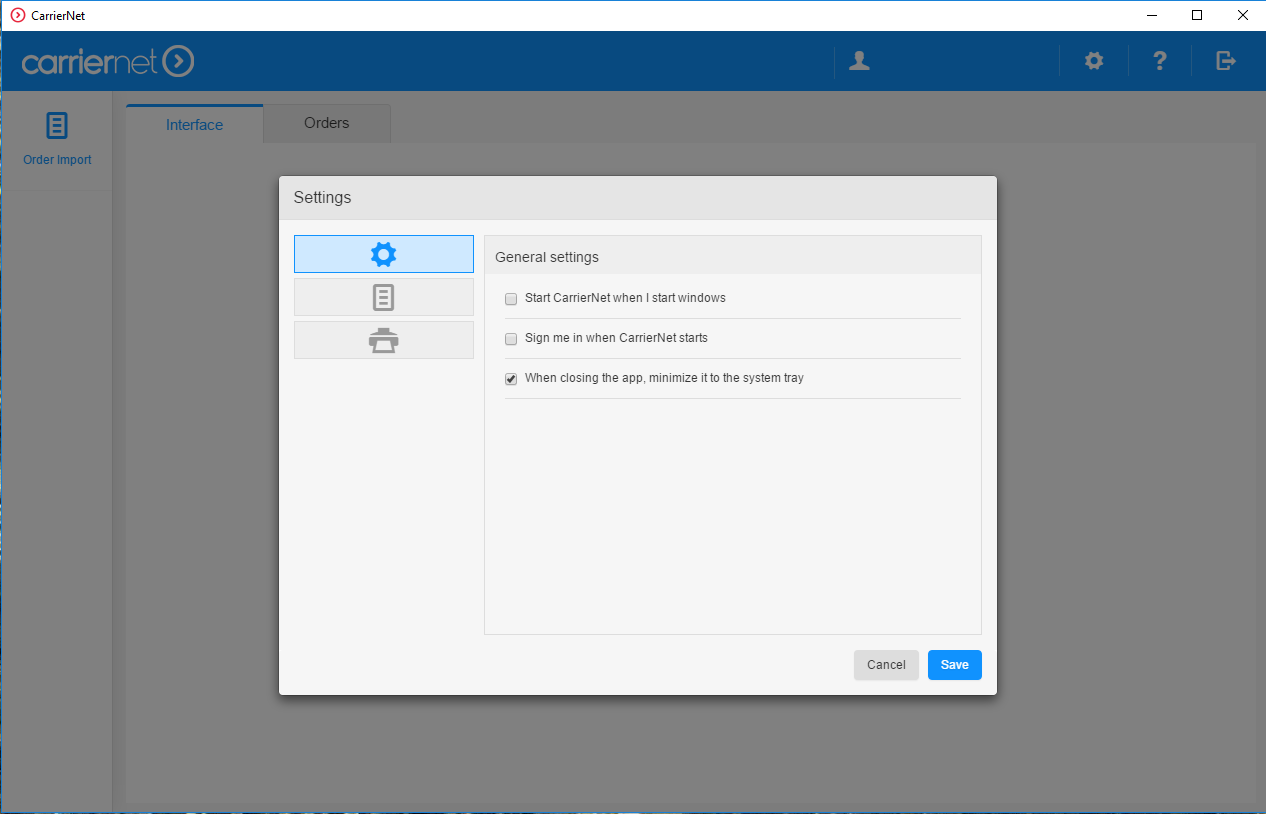Click the Order Import label
The image size is (1266, 814).
pos(57,160)
